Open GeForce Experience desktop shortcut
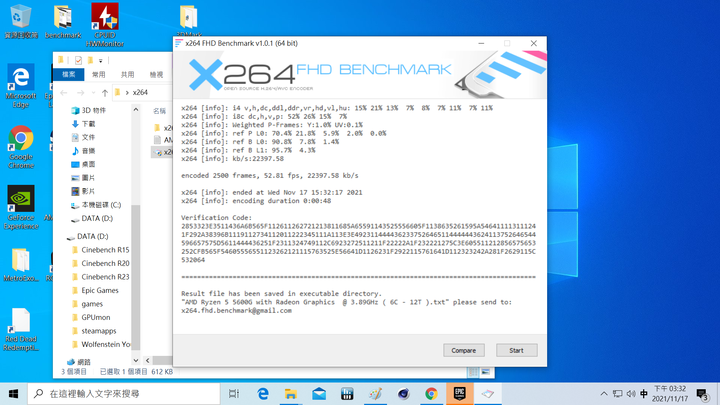The height and width of the screenshot is (405, 720). point(21,208)
